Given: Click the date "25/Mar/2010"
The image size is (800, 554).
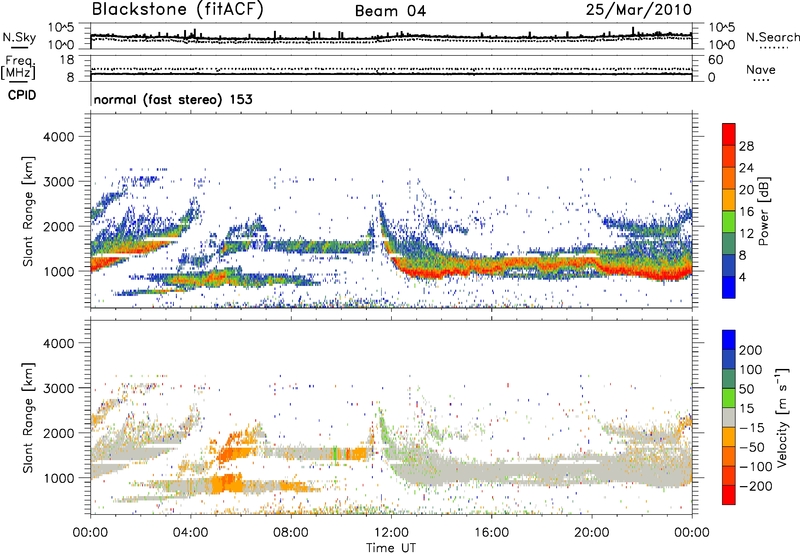Looking at the screenshot, I should [x=639, y=10].
